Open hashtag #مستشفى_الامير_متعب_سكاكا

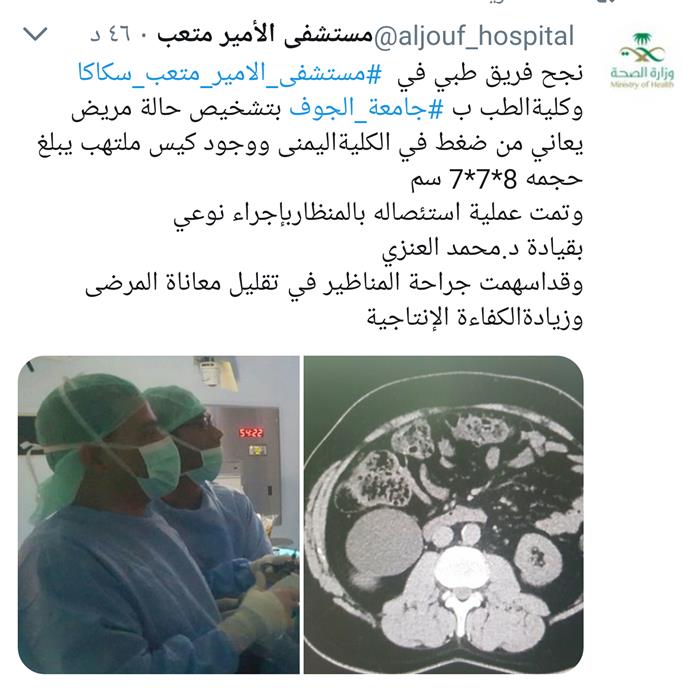tap(230, 73)
